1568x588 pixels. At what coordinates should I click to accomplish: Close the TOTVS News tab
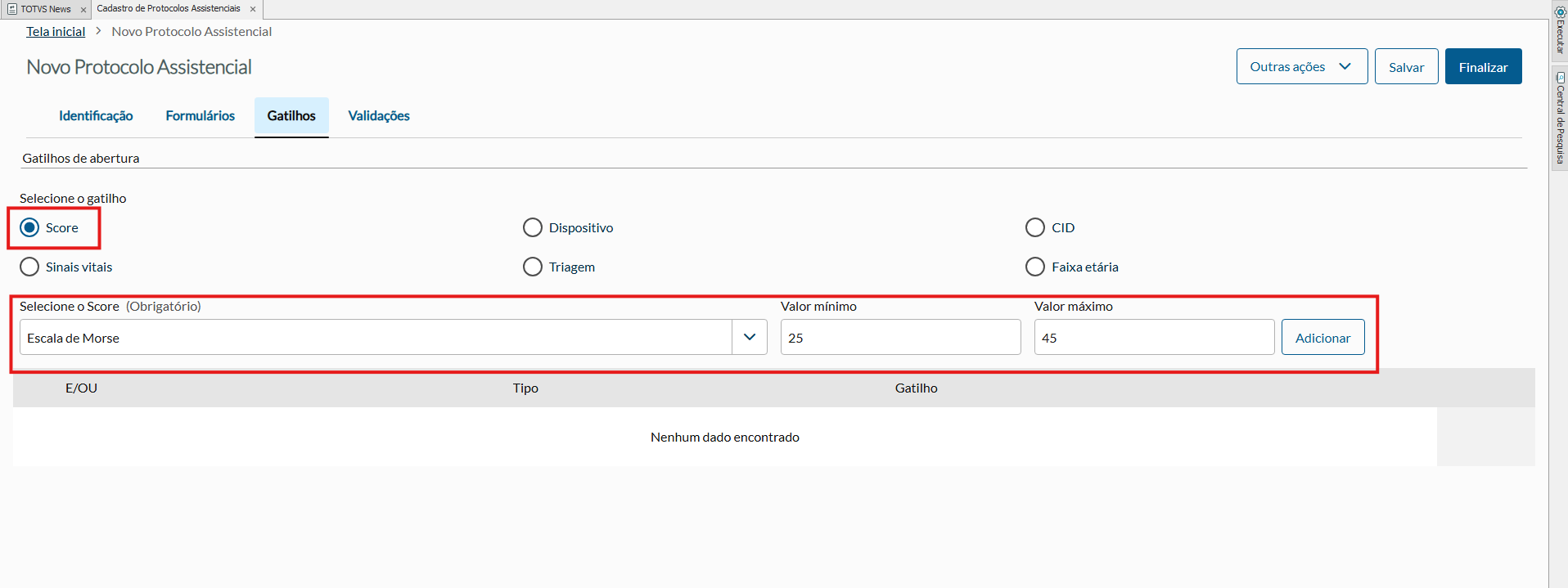[x=83, y=10]
